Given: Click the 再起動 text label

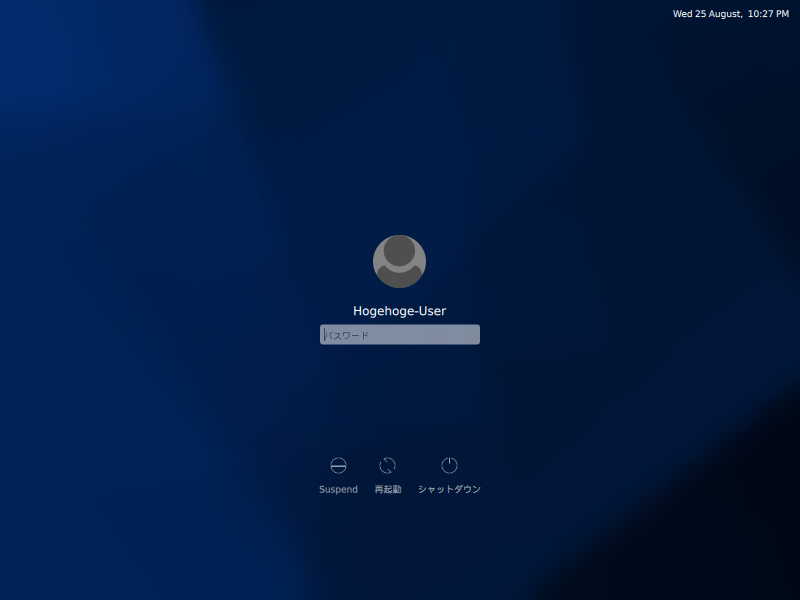Looking at the screenshot, I should click(388, 489).
